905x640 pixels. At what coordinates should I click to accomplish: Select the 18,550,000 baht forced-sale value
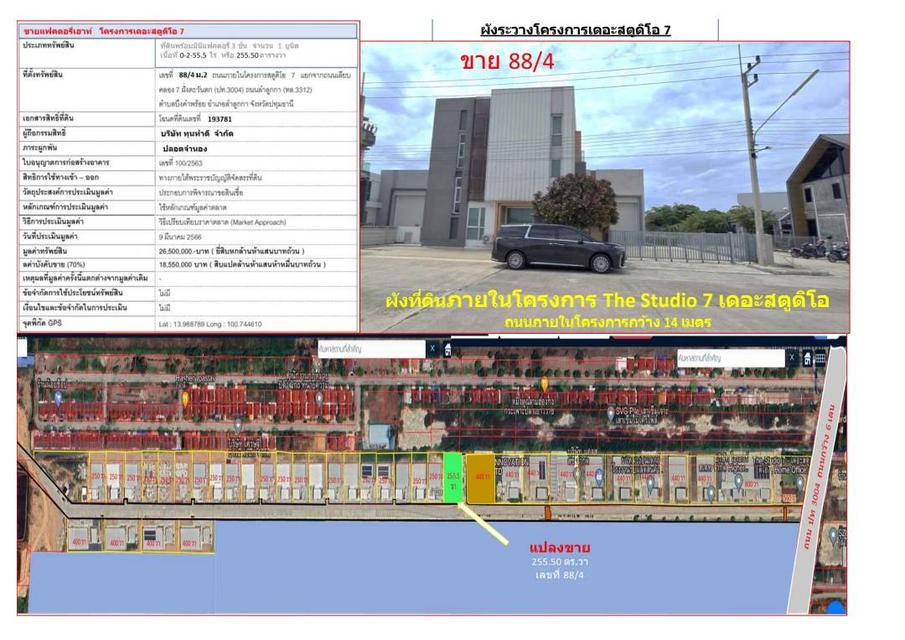pyautogui.click(x=242, y=264)
